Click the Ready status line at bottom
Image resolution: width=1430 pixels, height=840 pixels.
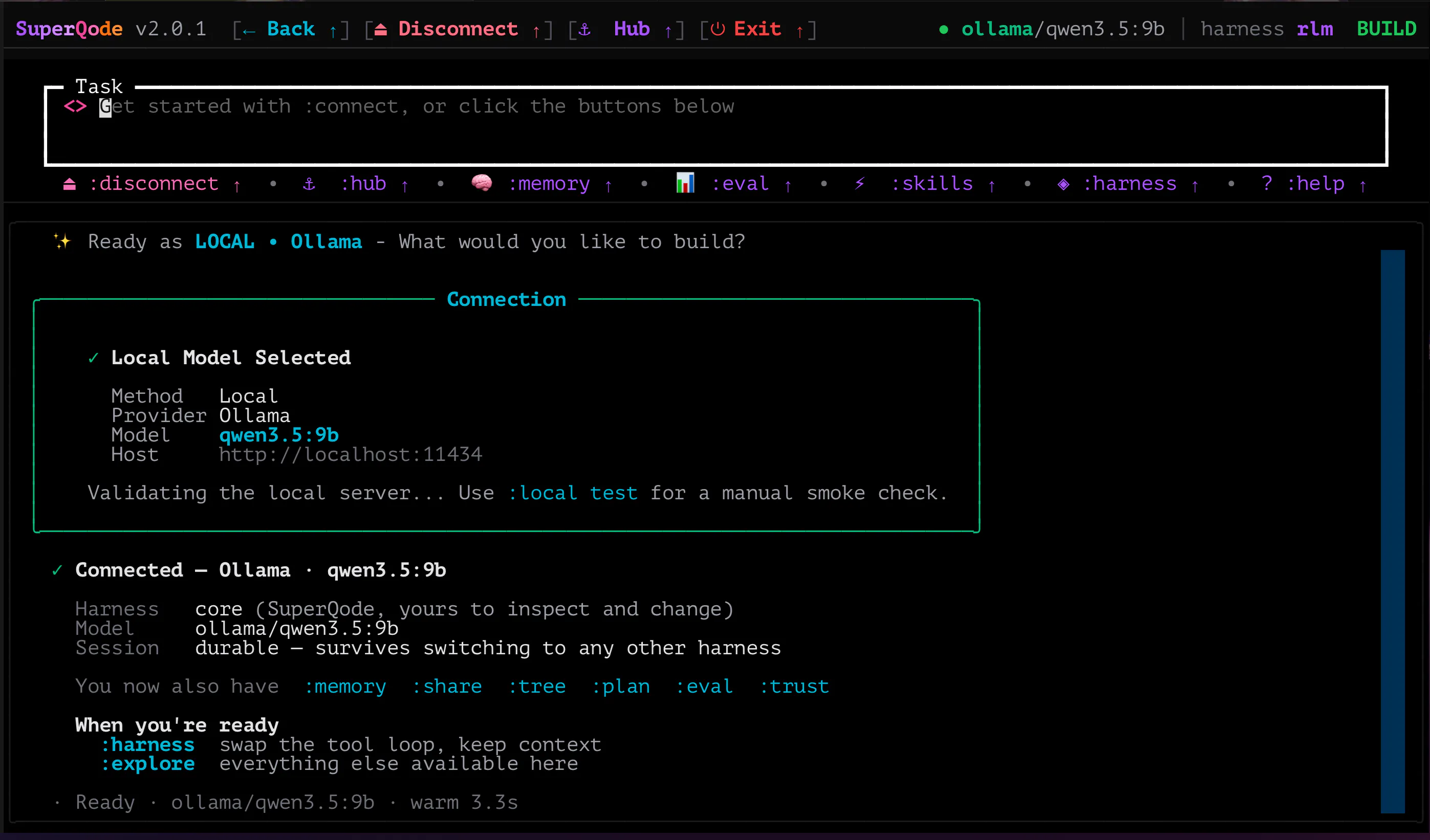[x=287, y=803]
